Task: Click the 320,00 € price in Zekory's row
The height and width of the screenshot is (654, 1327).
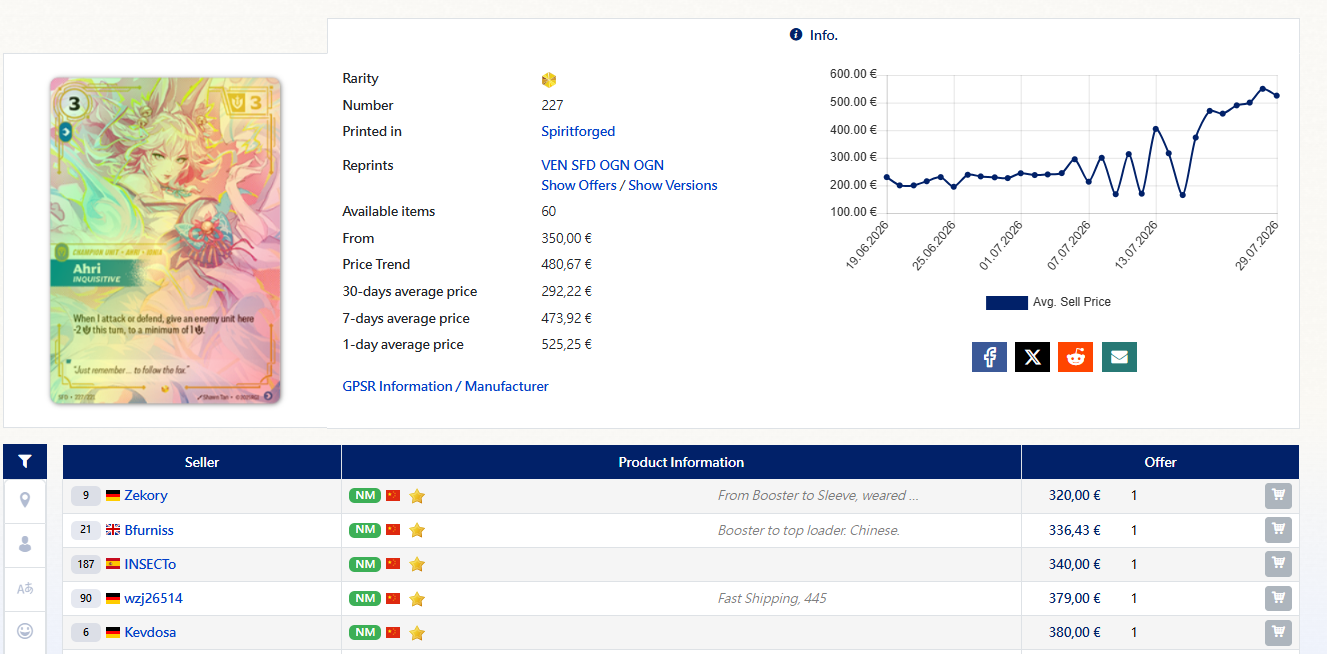Action: [1075, 496]
